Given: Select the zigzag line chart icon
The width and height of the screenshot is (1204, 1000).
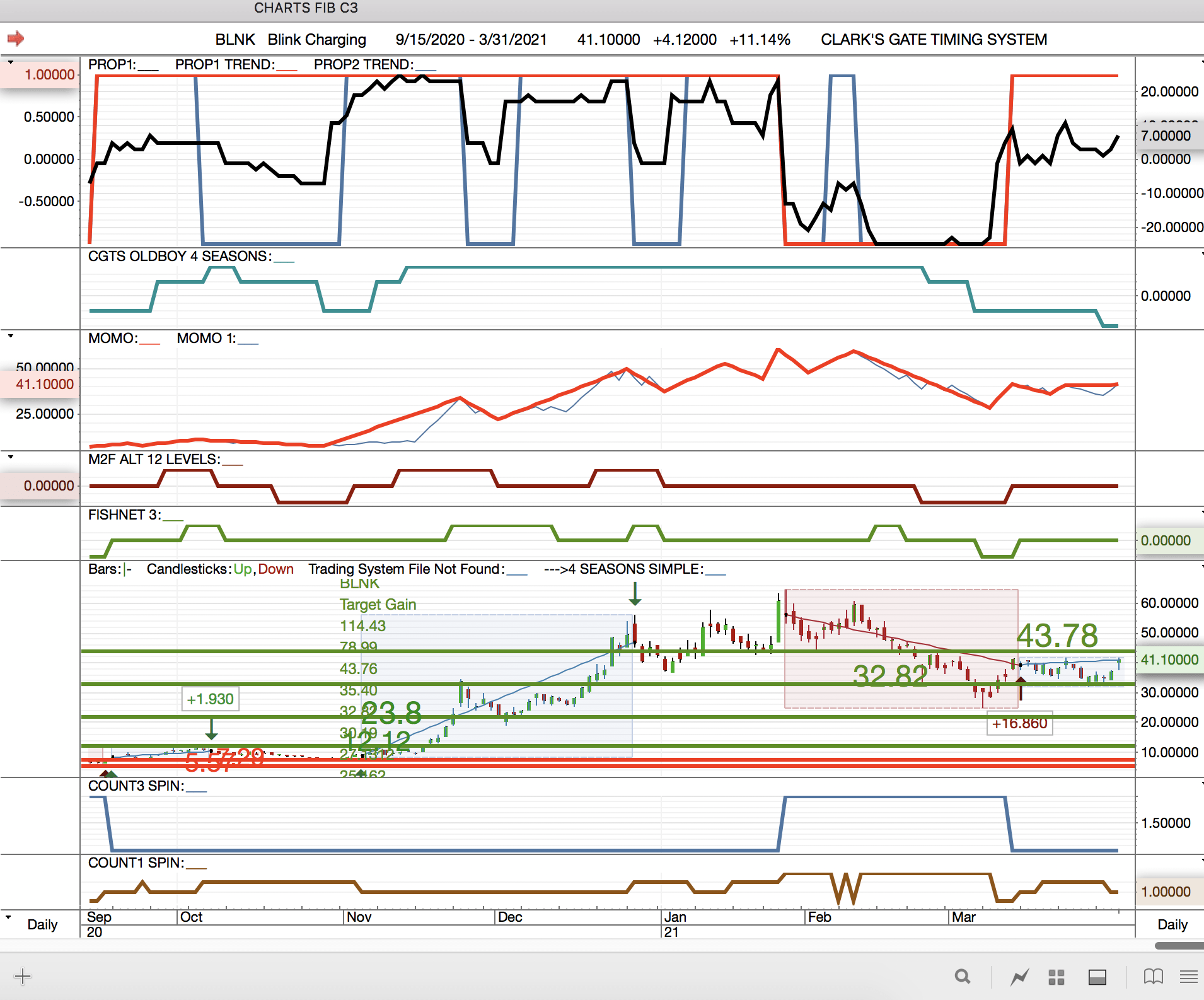Looking at the screenshot, I should coord(1019,977).
